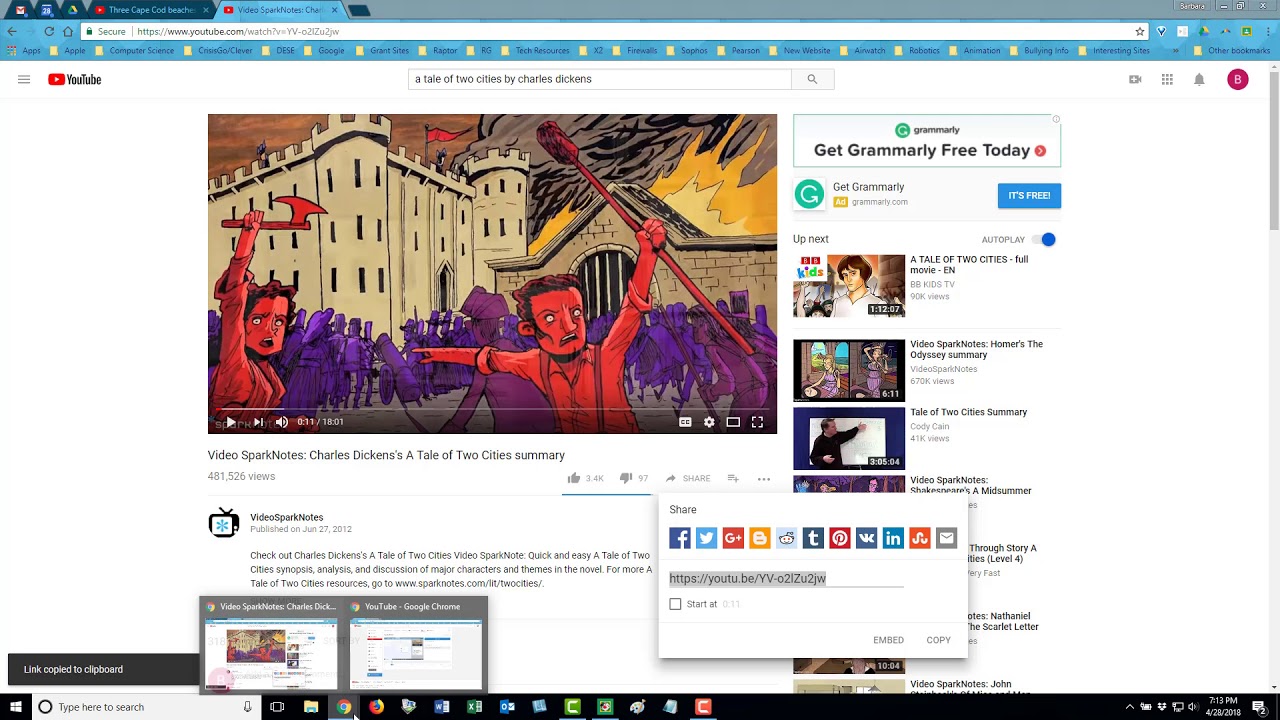1280x720 pixels.
Task: Open Firefox from the taskbar
Action: (376, 707)
